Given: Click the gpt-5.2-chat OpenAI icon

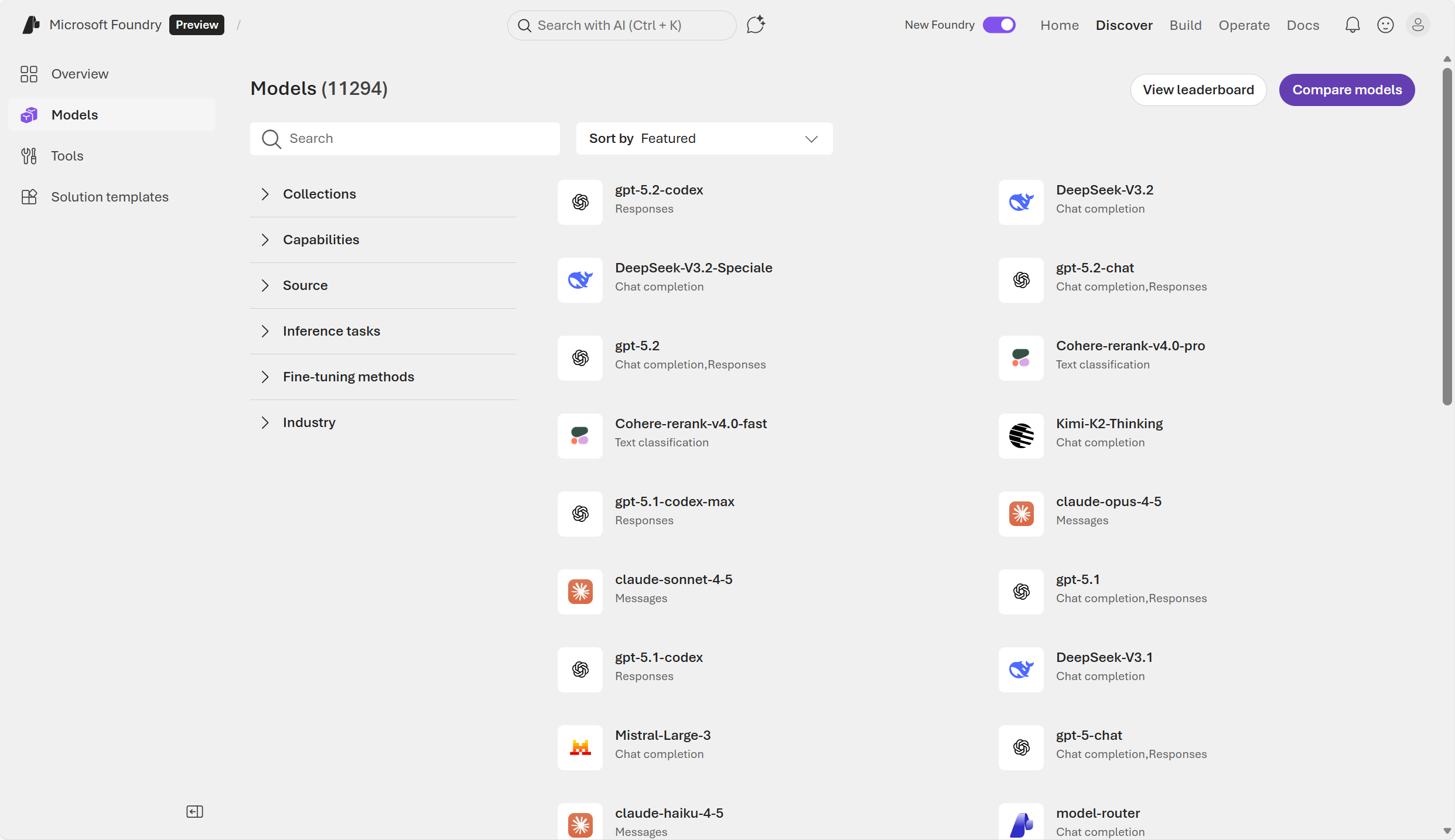Looking at the screenshot, I should click(1021, 280).
